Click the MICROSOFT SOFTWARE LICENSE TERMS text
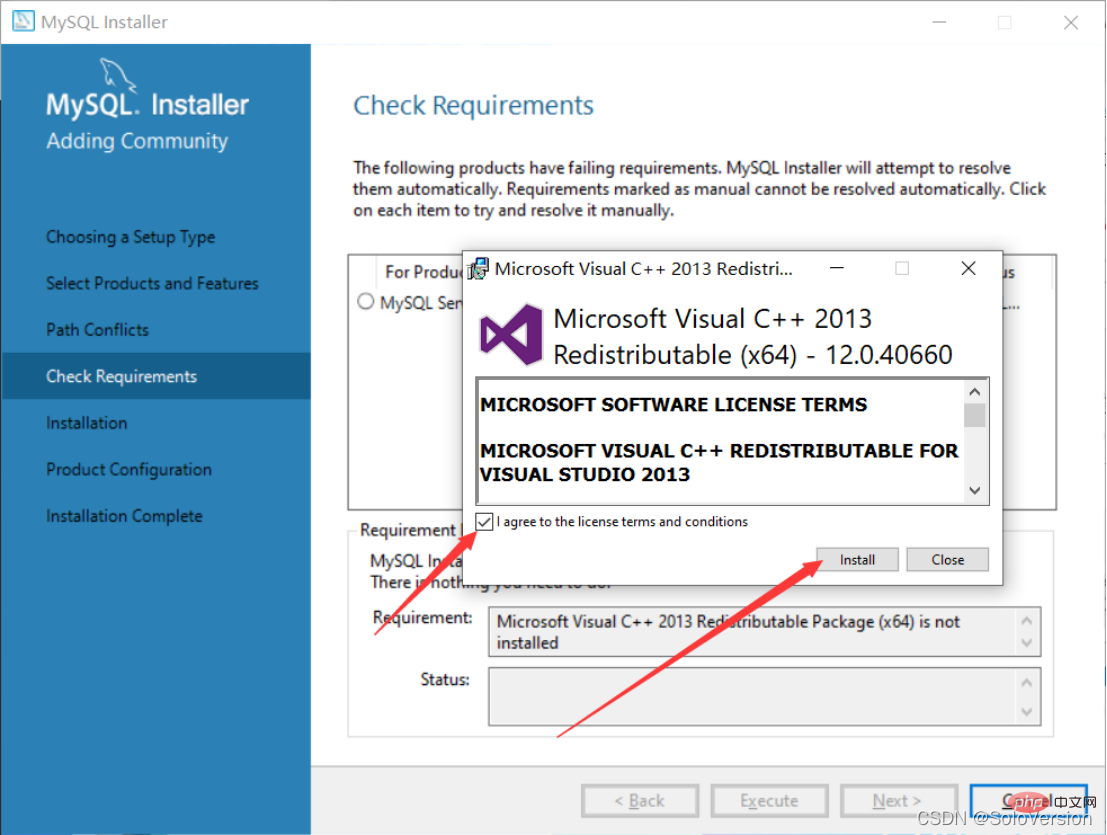This screenshot has width=1107, height=835. click(x=674, y=404)
